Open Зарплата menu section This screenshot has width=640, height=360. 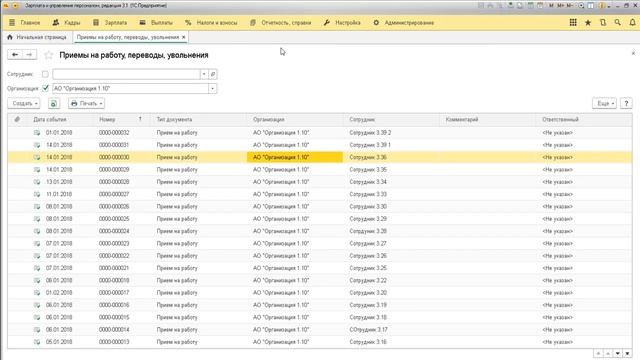click(111, 23)
